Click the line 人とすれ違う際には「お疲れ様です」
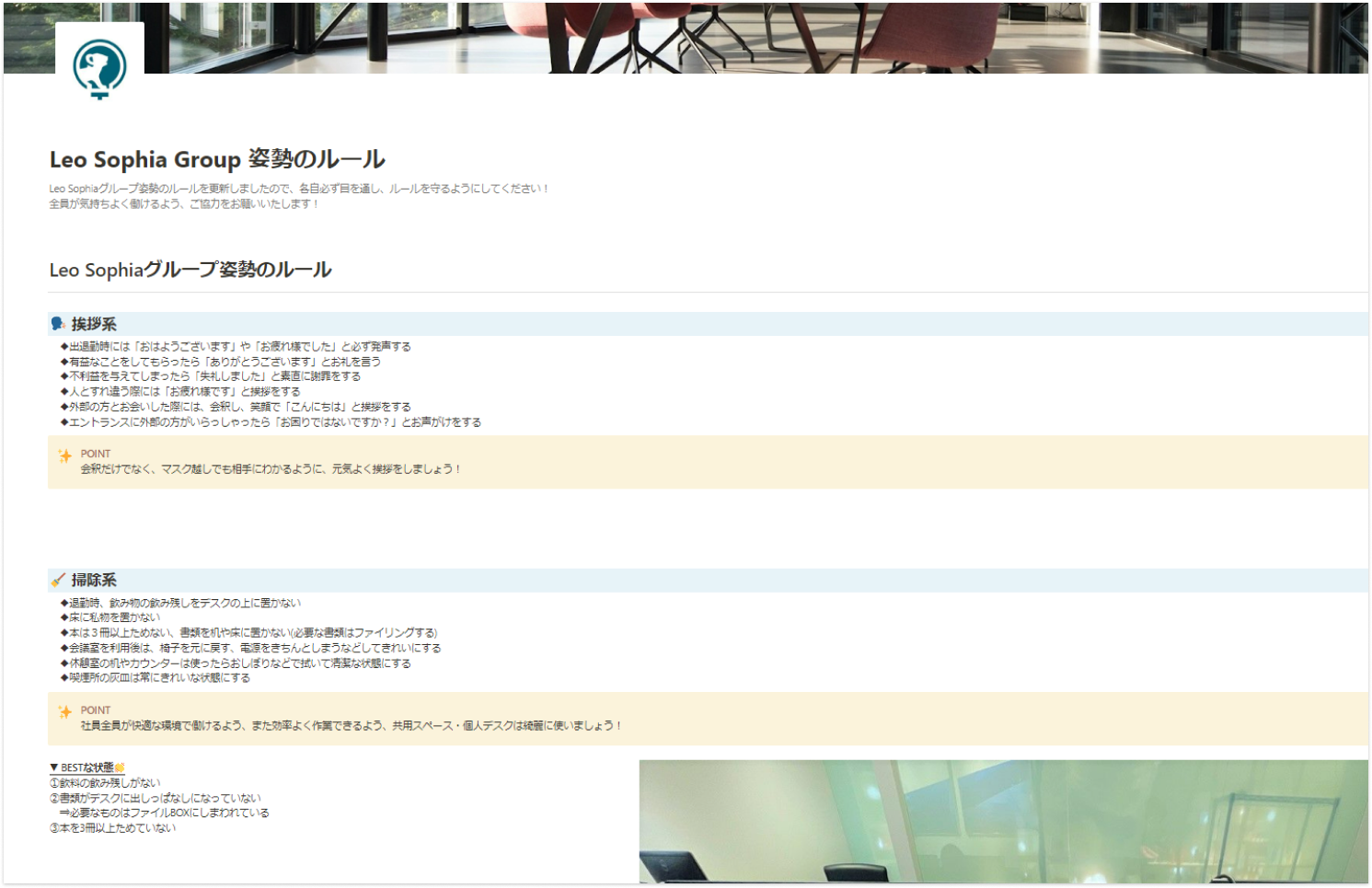This screenshot has height=888, width=1372. (x=180, y=391)
